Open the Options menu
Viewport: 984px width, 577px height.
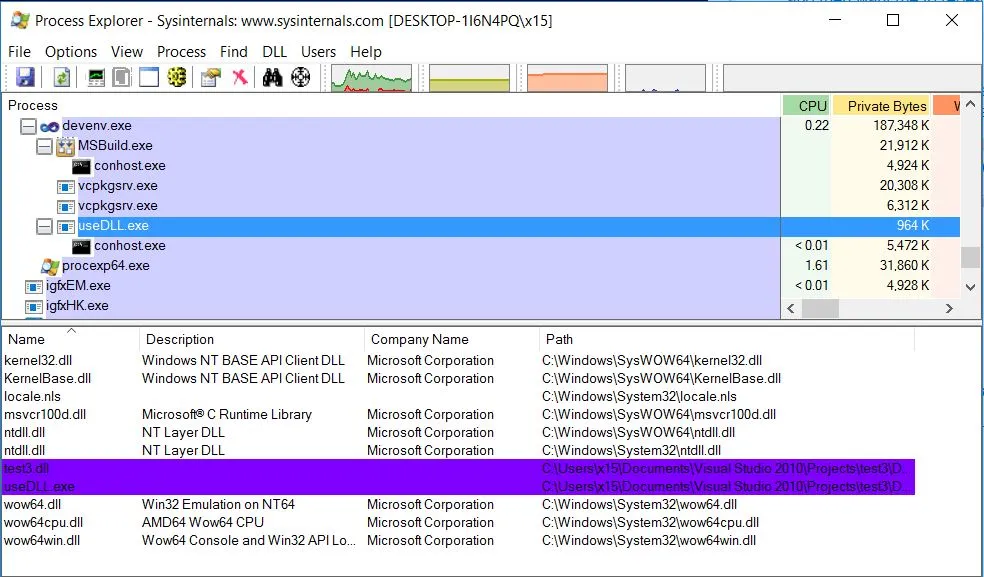pyautogui.click(x=71, y=51)
